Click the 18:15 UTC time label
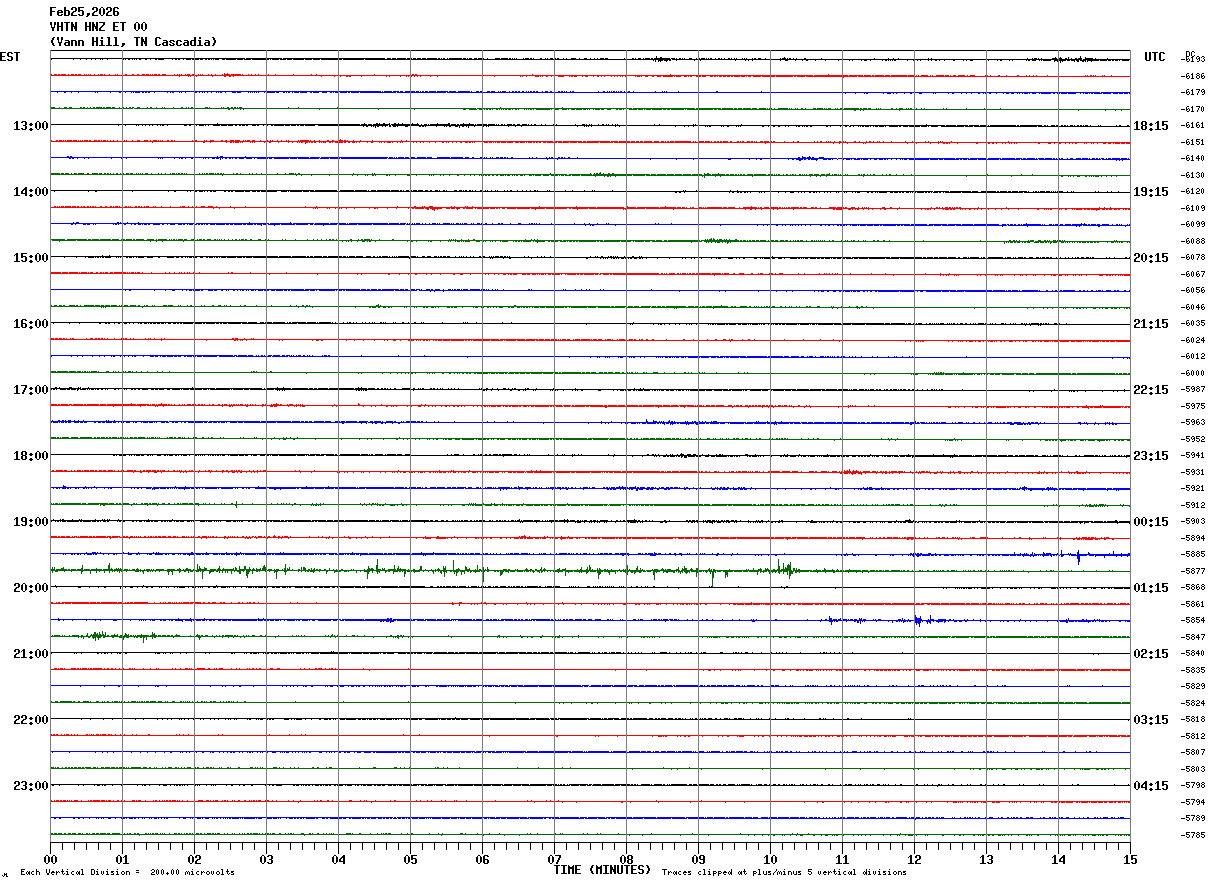The height and width of the screenshot is (886, 1210). tap(1151, 126)
